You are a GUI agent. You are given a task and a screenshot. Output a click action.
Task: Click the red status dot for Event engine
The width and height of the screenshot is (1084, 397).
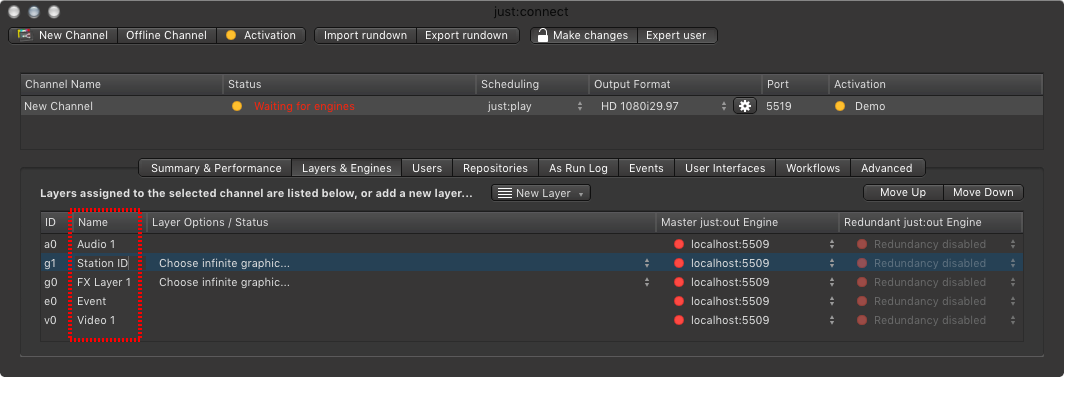point(679,301)
